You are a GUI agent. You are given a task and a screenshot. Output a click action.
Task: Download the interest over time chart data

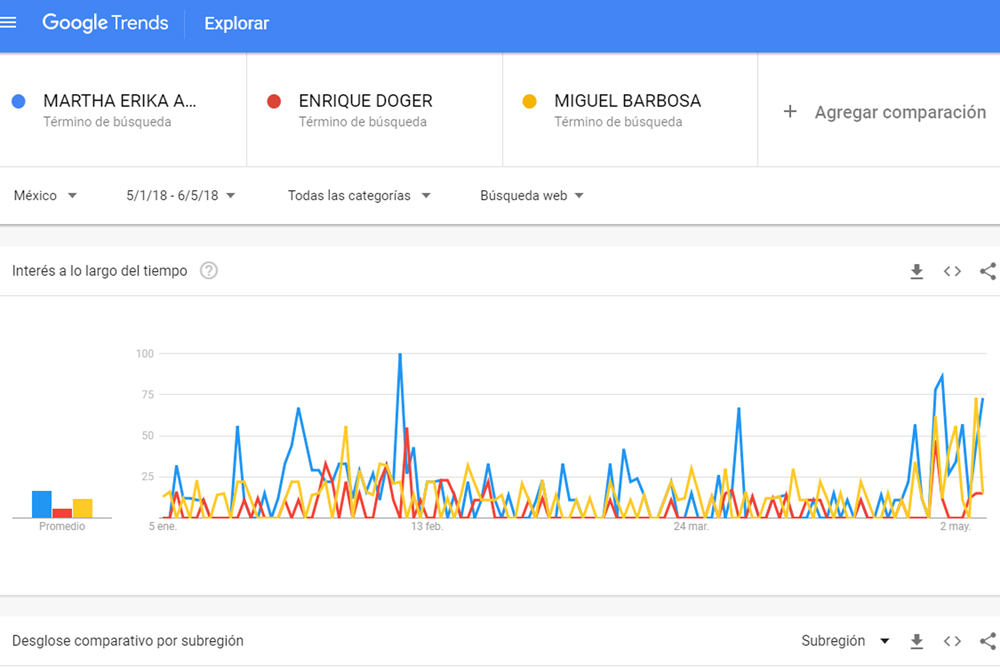coord(916,272)
